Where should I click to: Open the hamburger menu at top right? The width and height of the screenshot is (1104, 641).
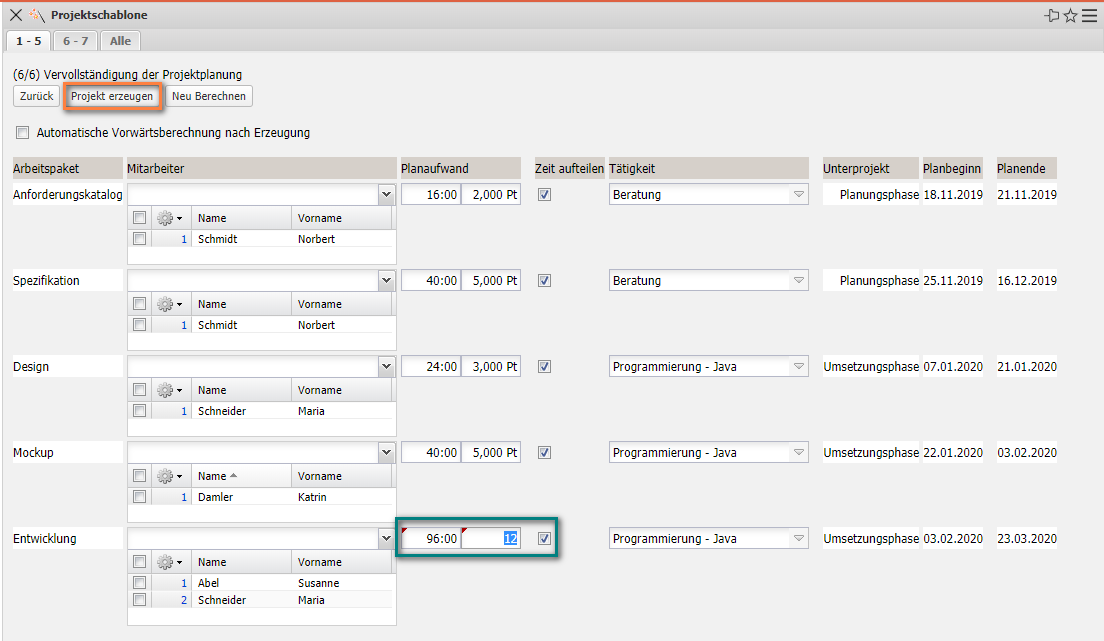click(1089, 15)
